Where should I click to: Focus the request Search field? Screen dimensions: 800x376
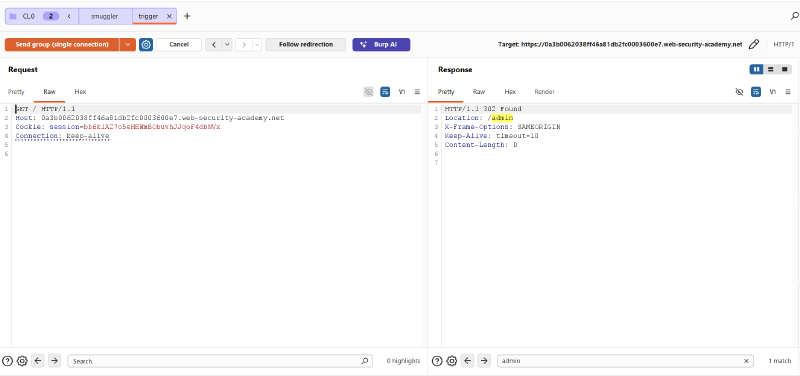point(220,361)
